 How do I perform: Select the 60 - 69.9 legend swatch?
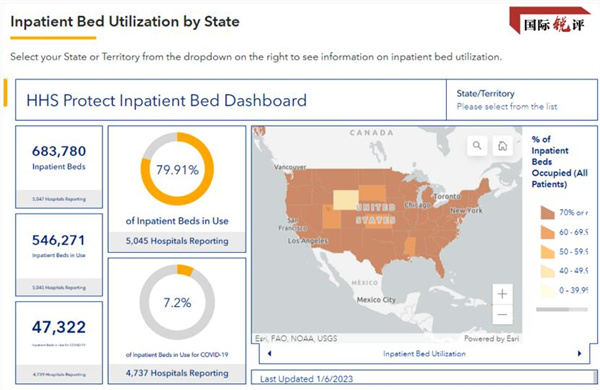(x=548, y=232)
